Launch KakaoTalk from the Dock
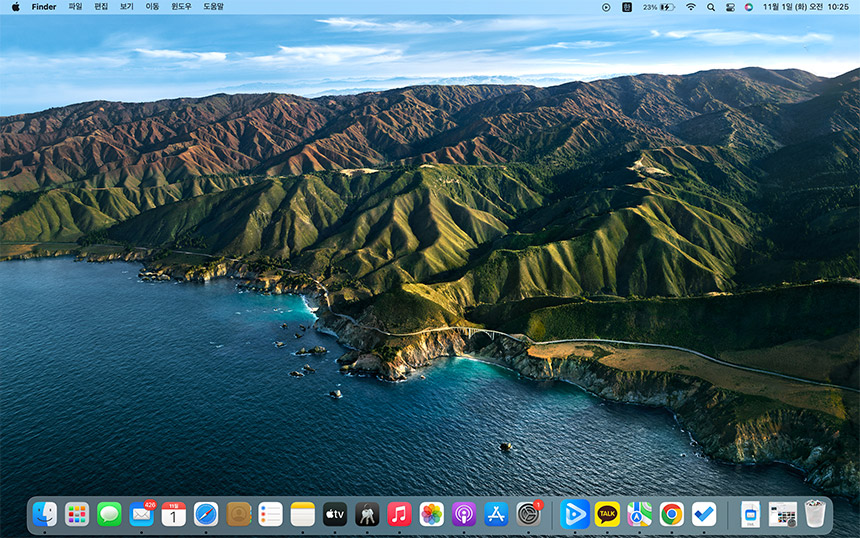The height and width of the screenshot is (538, 860). pyautogui.click(x=607, y=514)
